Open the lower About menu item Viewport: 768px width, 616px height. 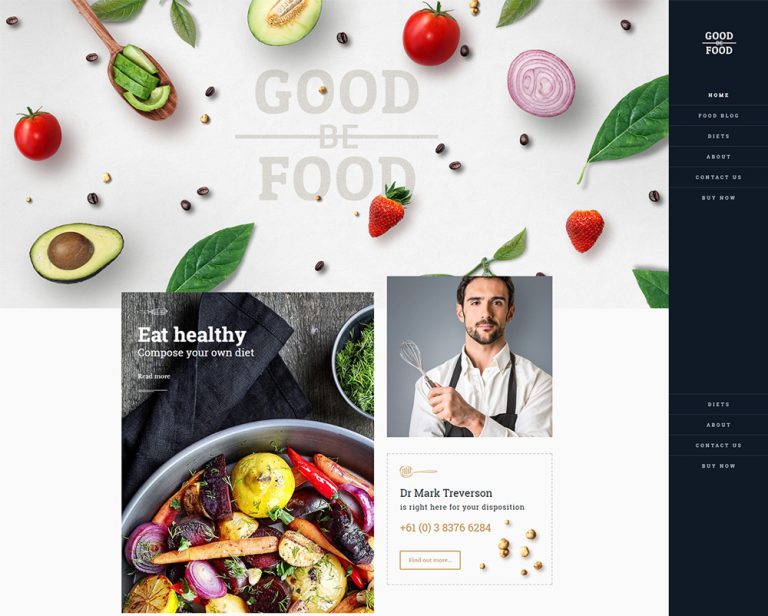click(x=718, y=425)
